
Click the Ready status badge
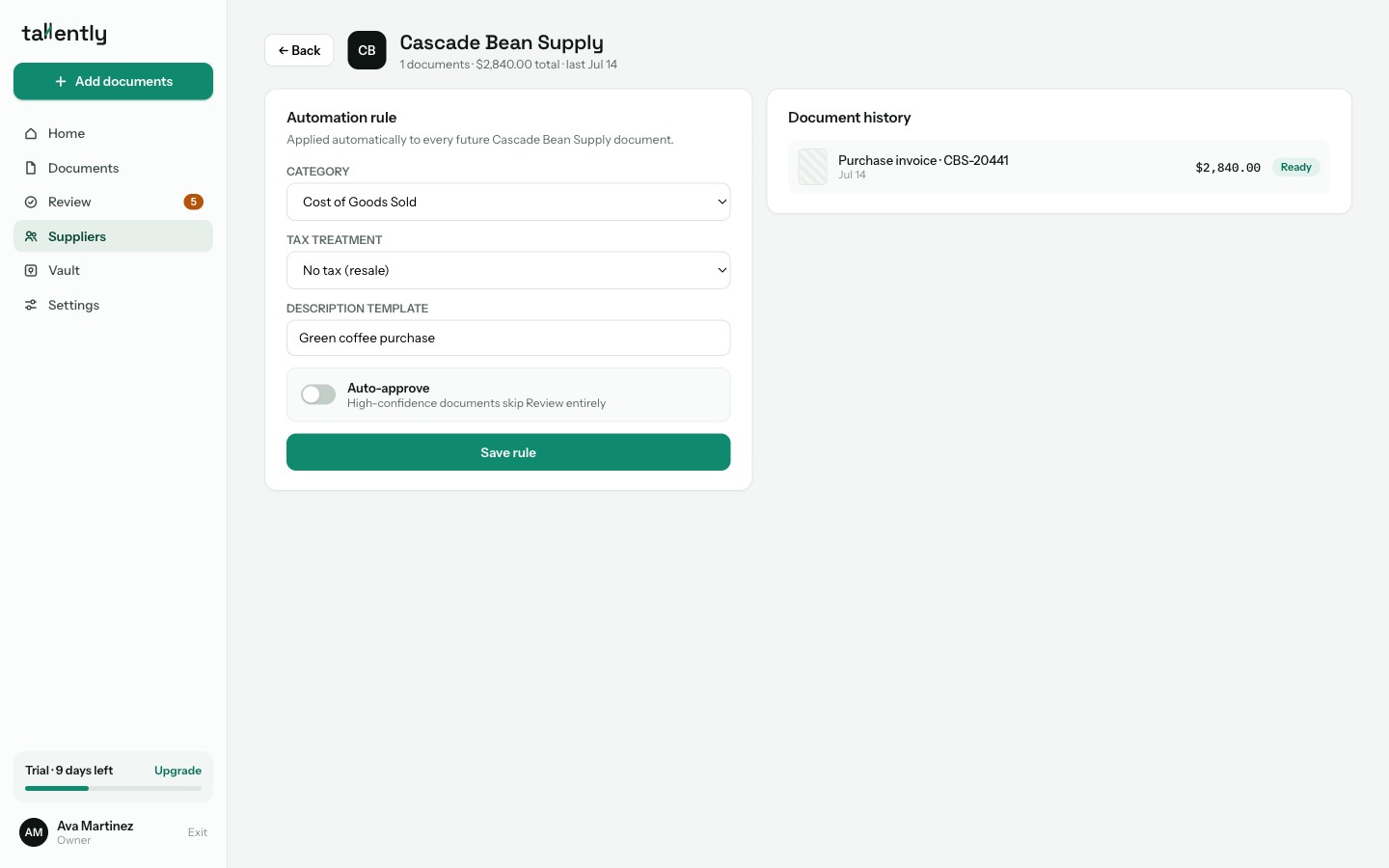[x=1295, y=167]
